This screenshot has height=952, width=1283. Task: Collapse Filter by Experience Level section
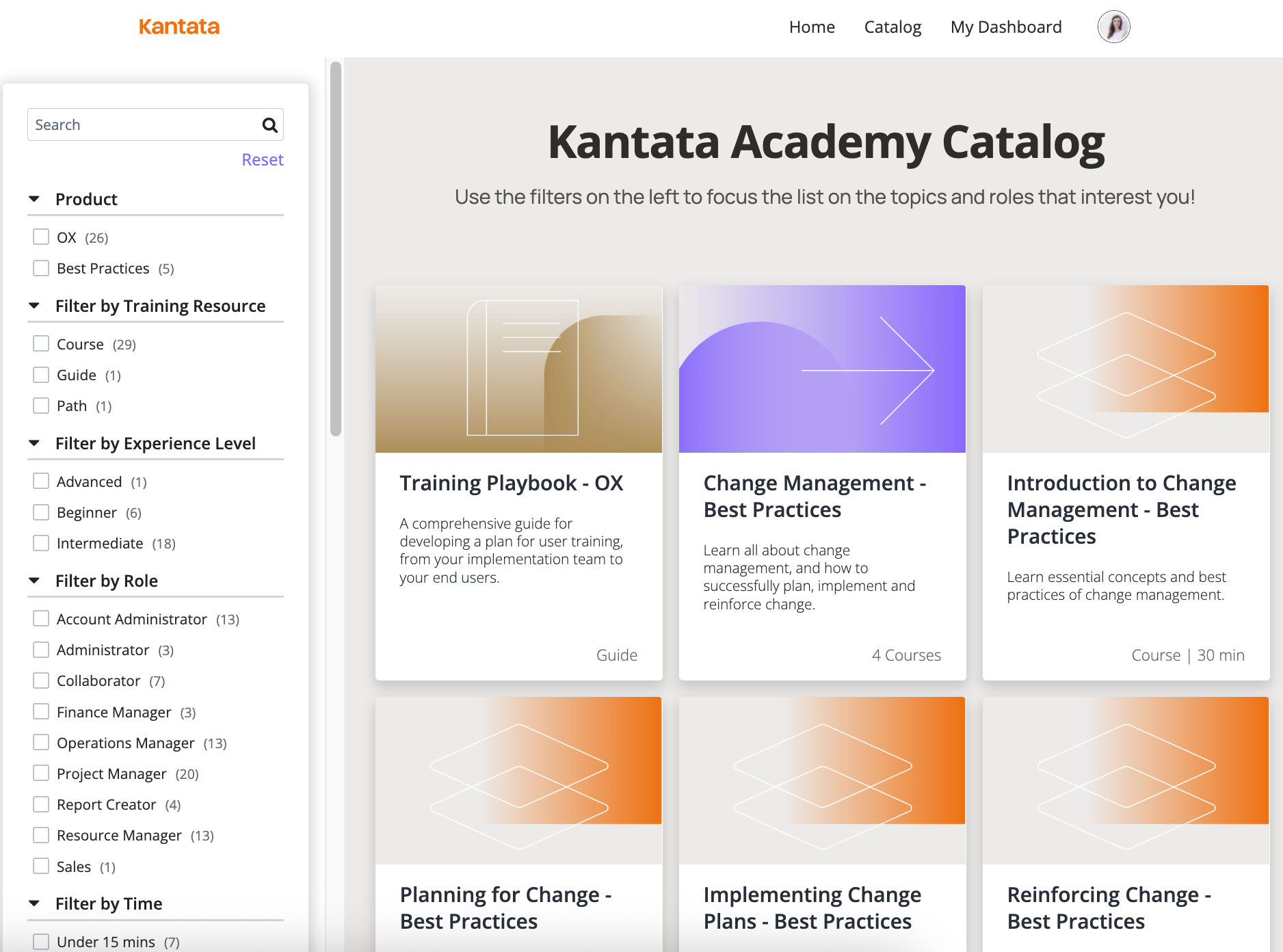point(34,443)
